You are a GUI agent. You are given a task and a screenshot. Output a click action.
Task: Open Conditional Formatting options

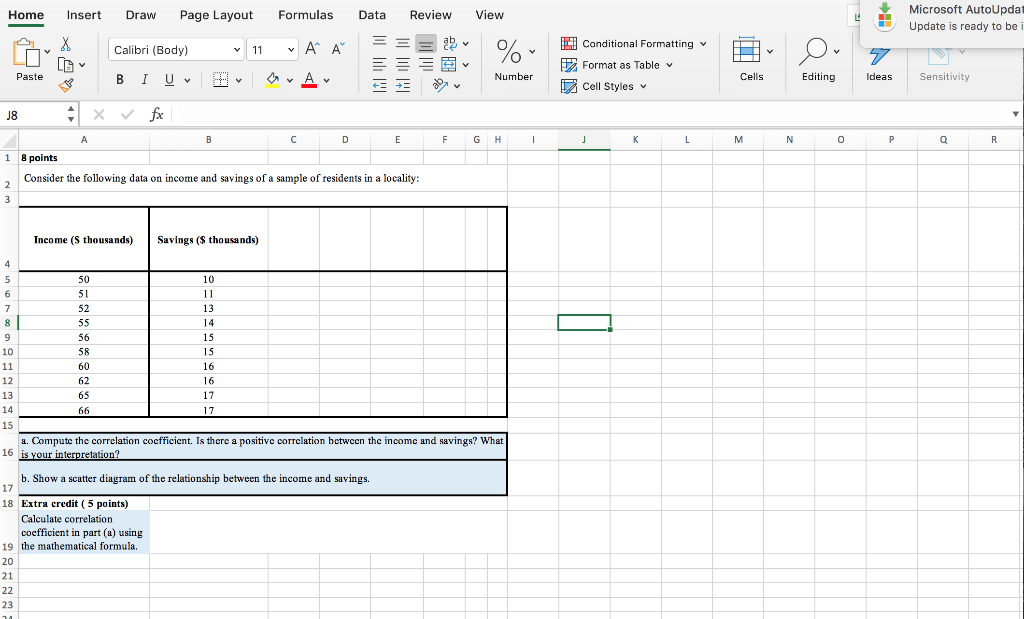click(x=633, y=44)
